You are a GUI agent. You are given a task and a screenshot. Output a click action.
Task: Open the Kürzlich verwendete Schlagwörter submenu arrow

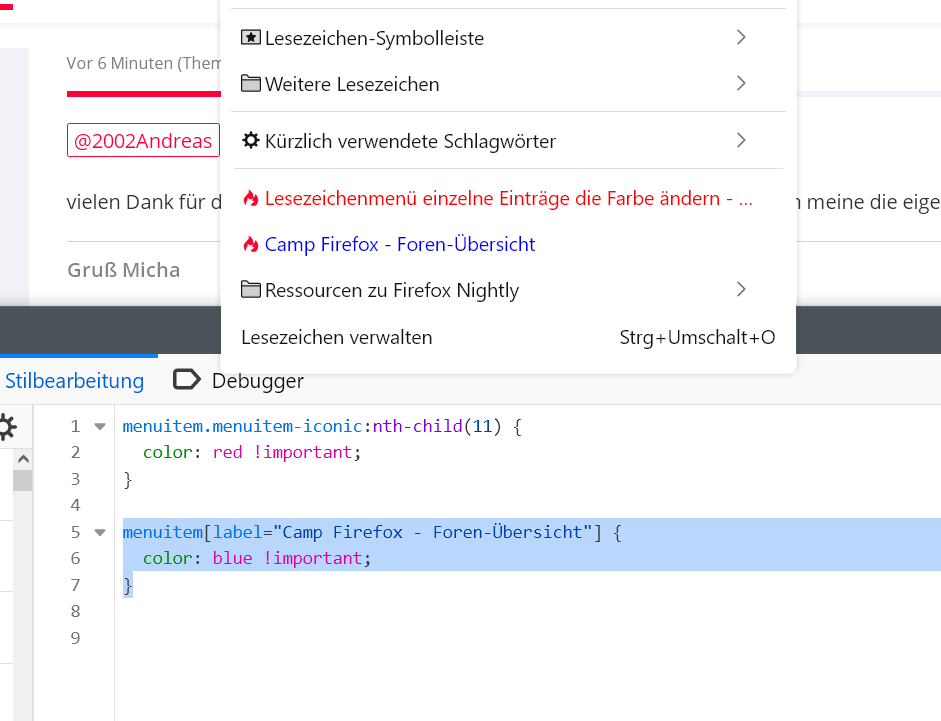741,141
